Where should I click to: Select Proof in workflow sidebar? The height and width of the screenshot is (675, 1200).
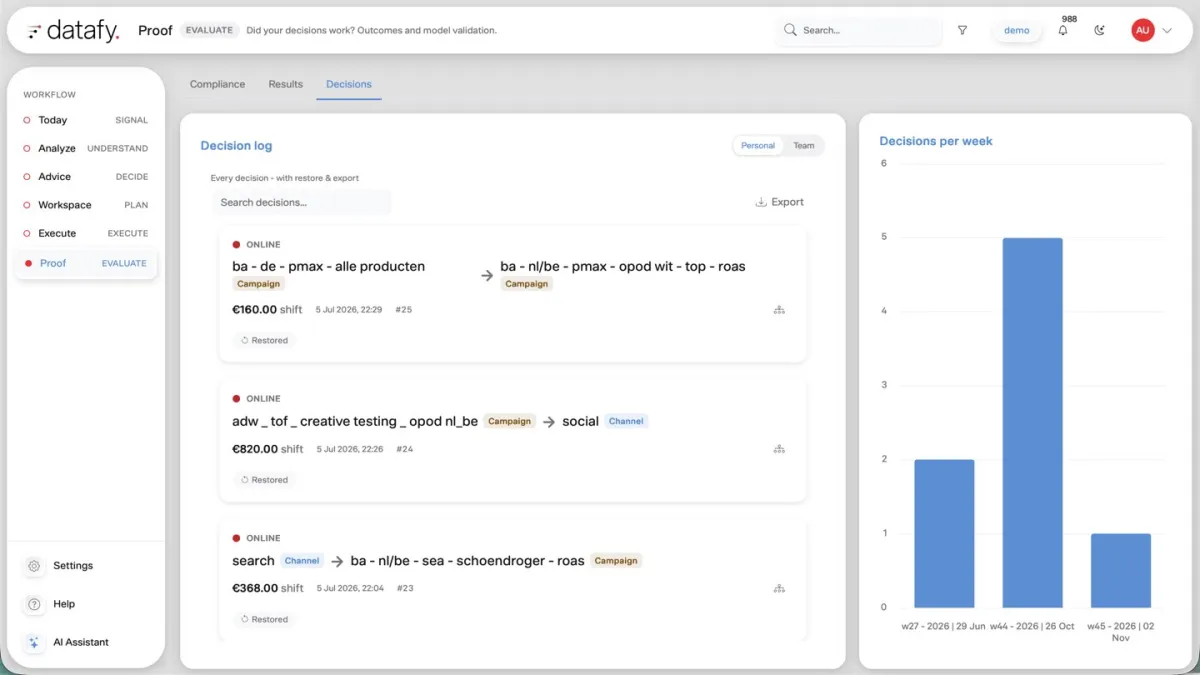click(85, 263)
